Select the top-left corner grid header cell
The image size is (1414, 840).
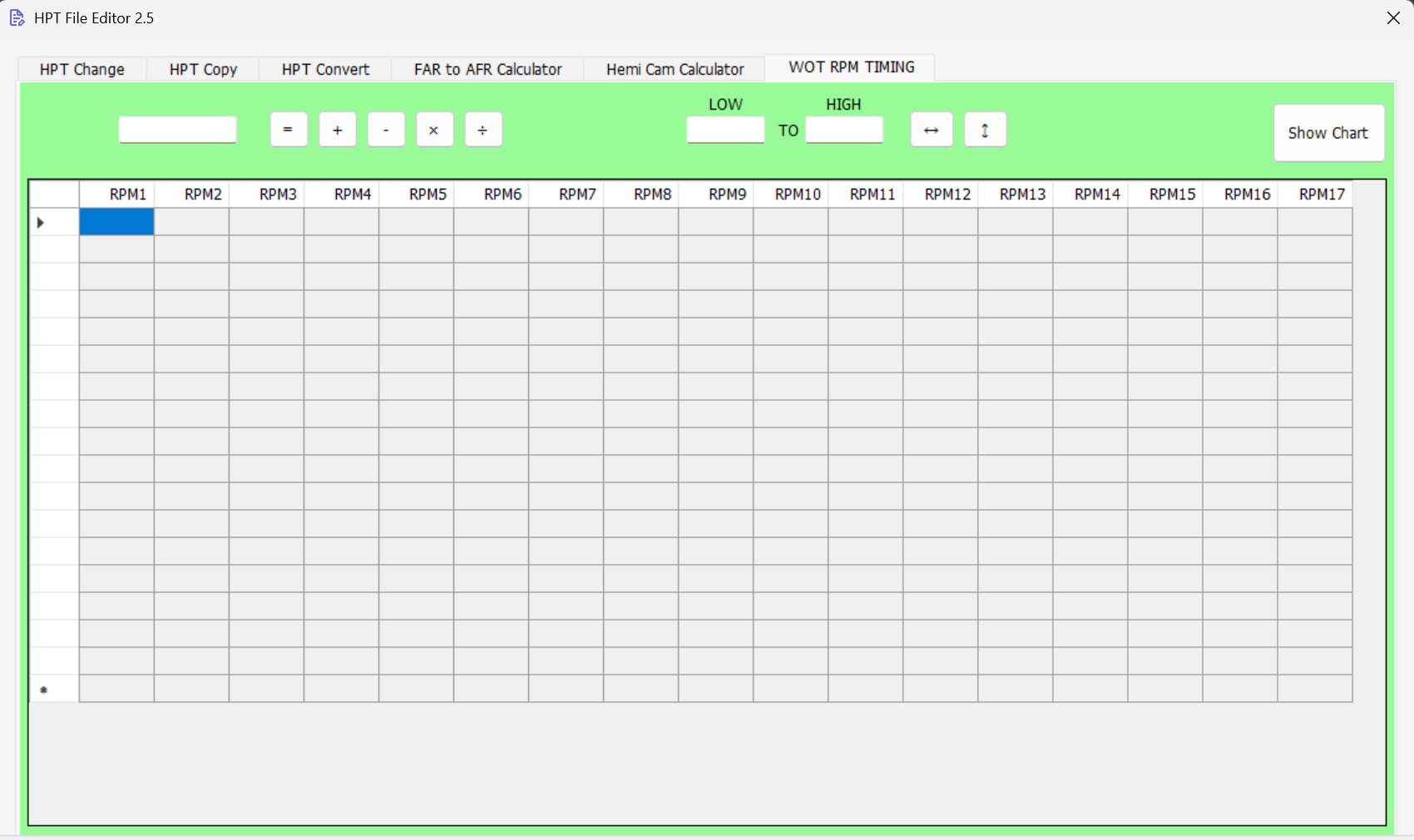pyautogui.click(x=54, y=194)
